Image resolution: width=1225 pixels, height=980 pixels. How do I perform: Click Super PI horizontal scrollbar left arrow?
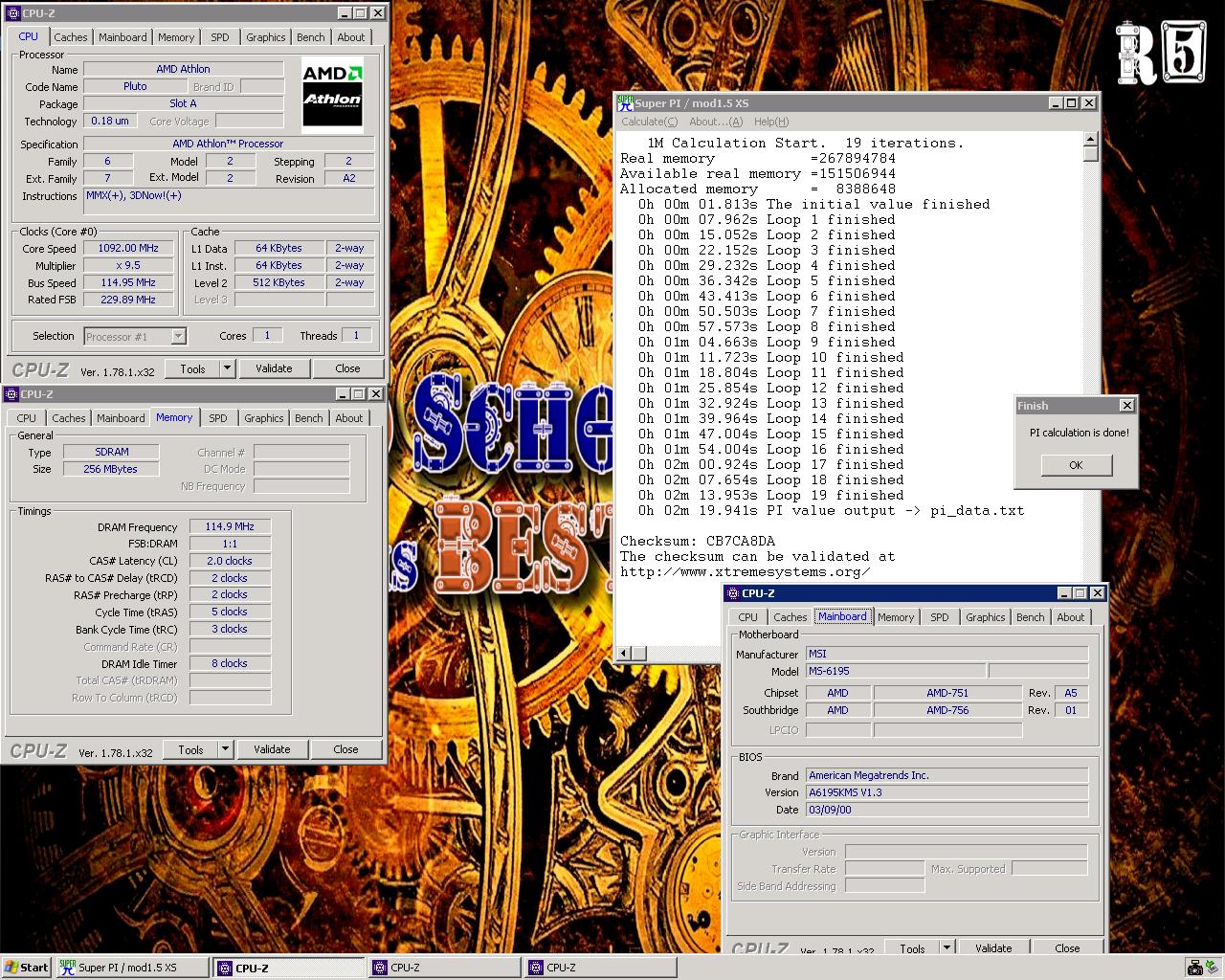click(624, 654)
